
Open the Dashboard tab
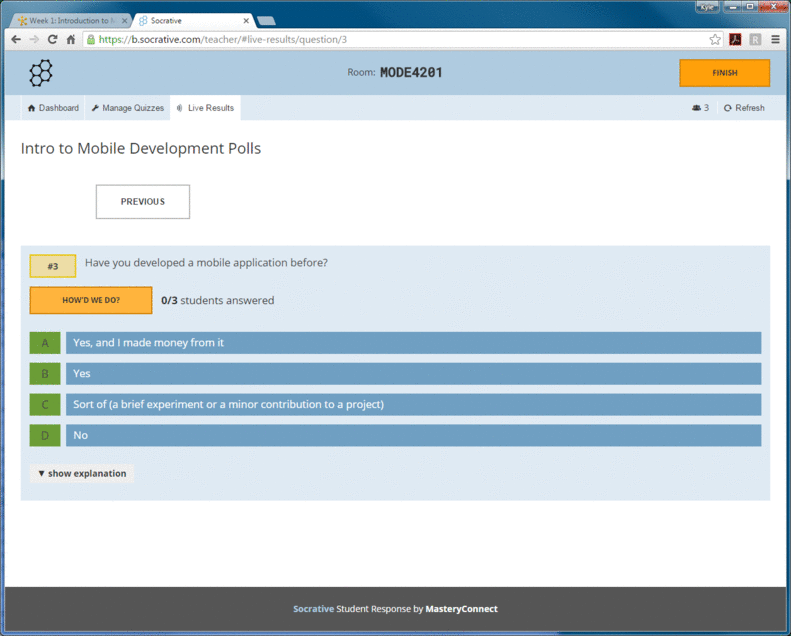53,108
